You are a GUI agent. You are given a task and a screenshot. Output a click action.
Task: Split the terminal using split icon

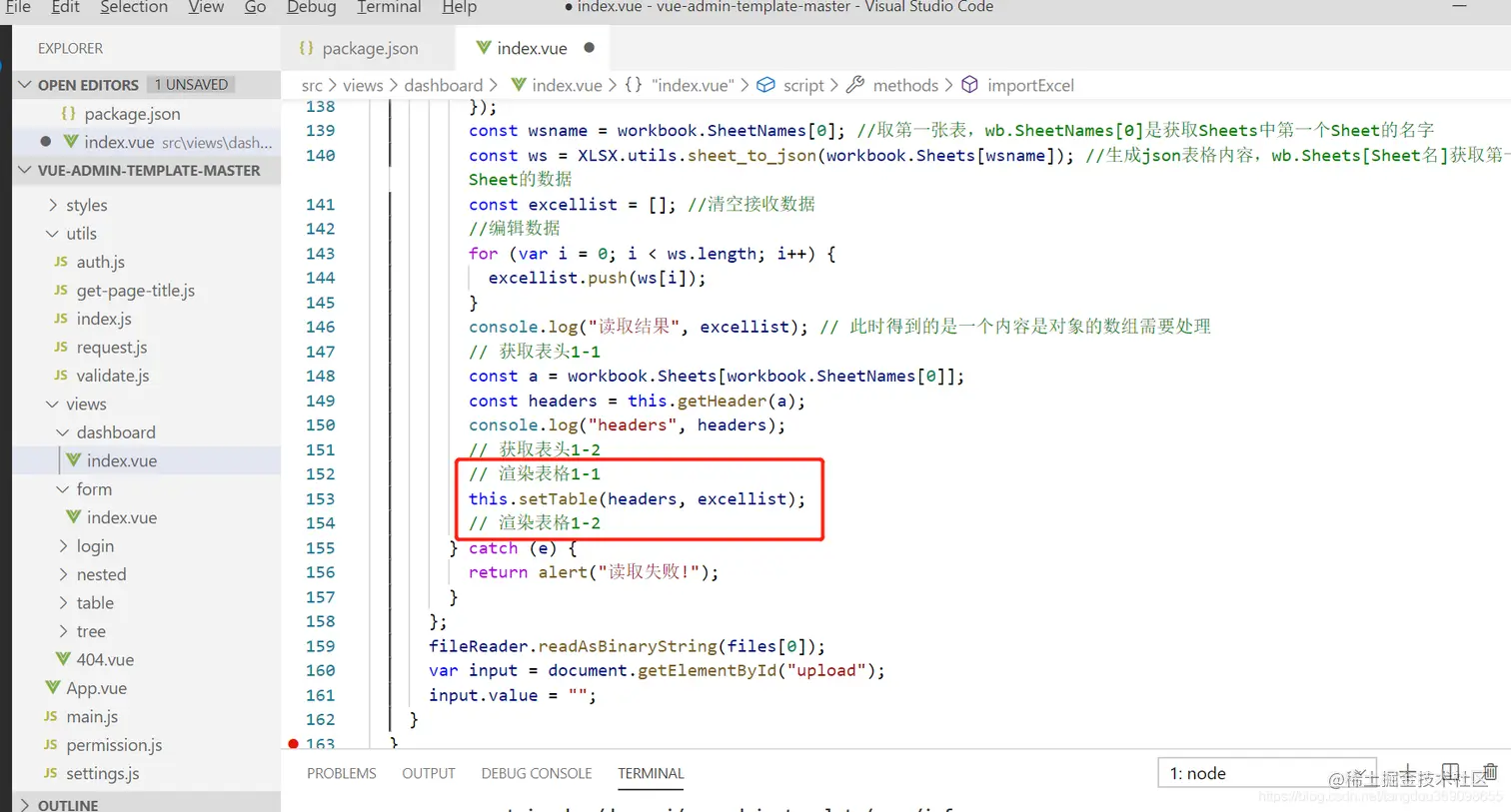[1450, 772]
